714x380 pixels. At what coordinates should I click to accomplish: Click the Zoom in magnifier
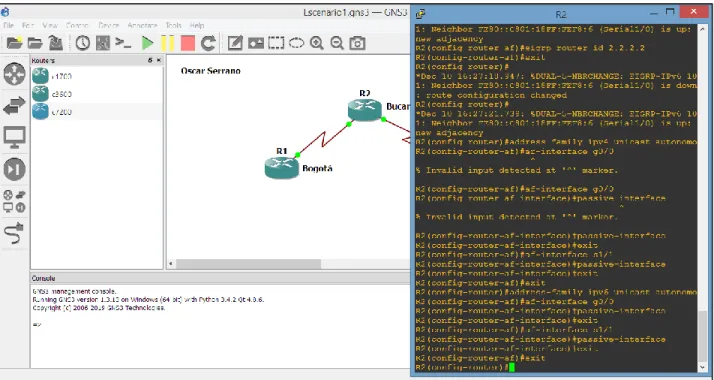pyautogui.click(x=316, y=43)
